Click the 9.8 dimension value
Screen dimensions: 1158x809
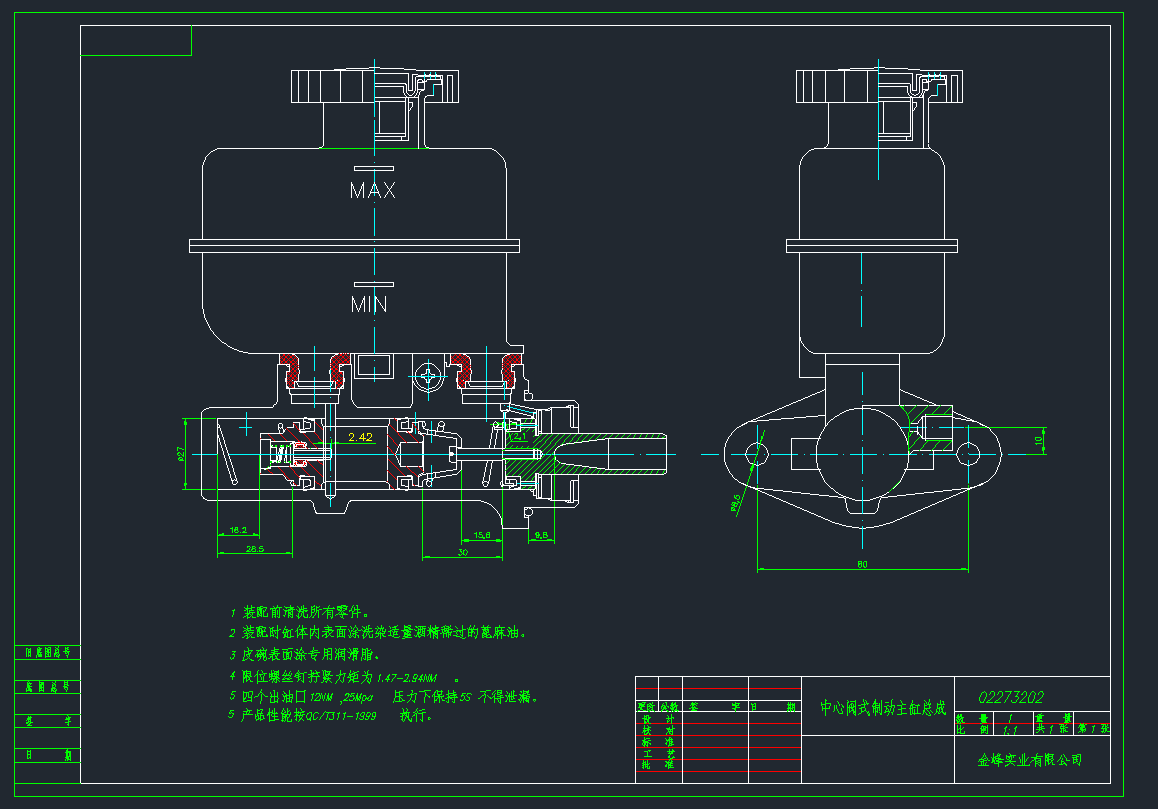[x=542, y=535]
